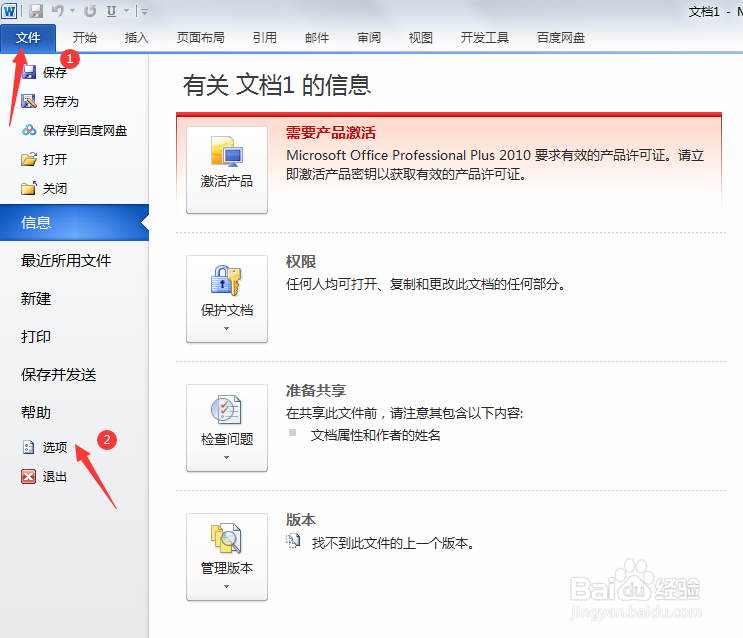Open the Customize Quick Access Toolbar dropdown
The width and height of the screenshot is (743, 638).
pos(144,11)
